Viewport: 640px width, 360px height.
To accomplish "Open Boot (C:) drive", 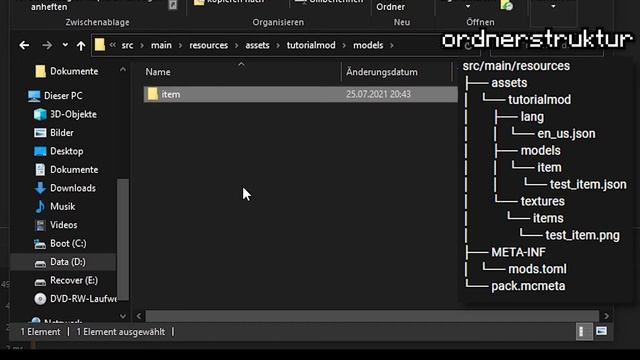I will click(68, 244).
